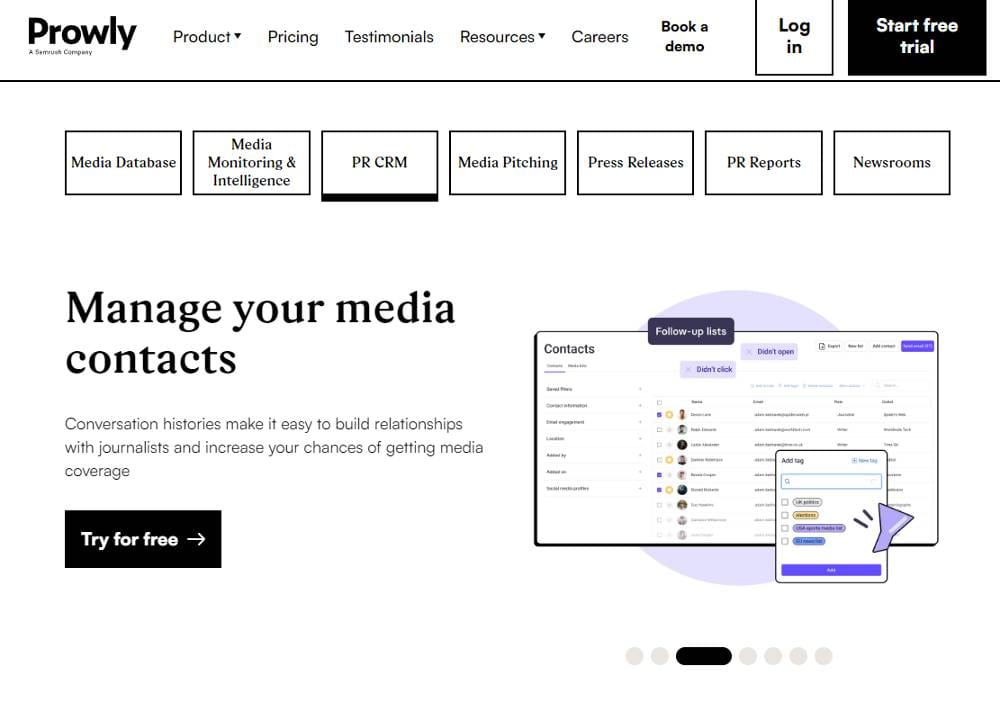Image resolution: width=1000 pixels, height=712 pixels.
Task: Star Devon Lane's contact row
Action: click(669, 414)
